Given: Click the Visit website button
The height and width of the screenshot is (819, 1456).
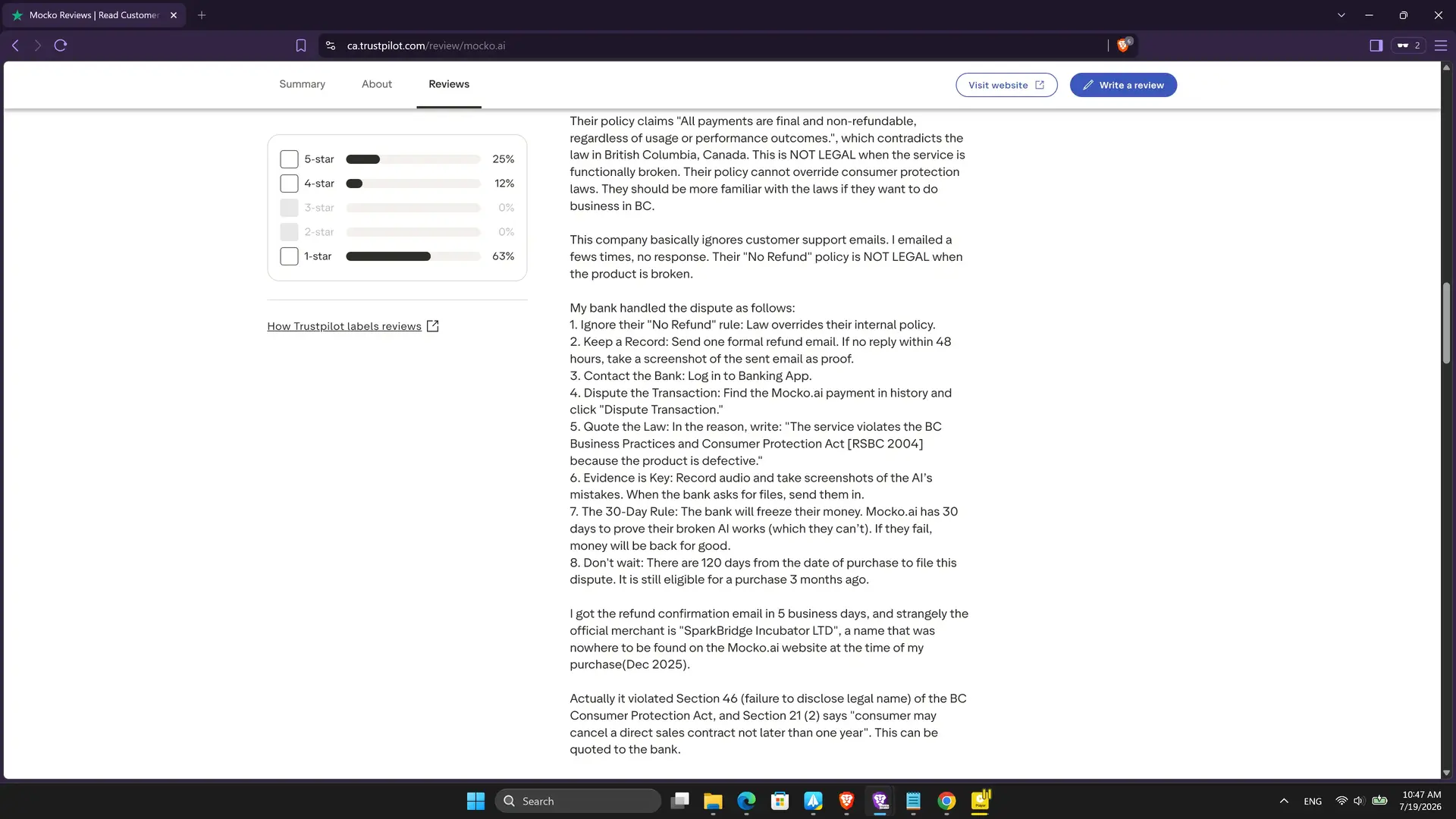Looking at the screenshot, I should tap(1006, 85).
